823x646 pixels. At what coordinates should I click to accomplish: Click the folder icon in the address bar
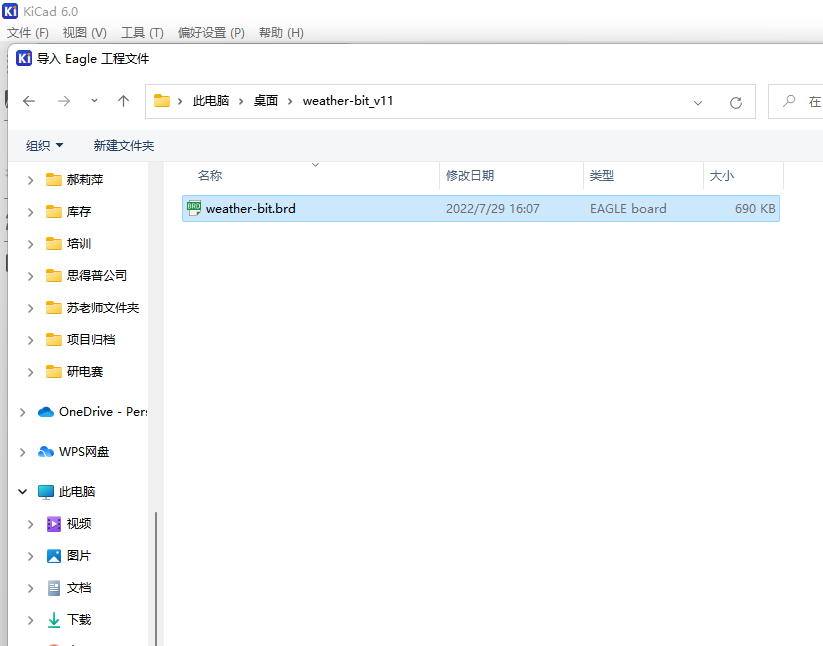tap(162, 100)
